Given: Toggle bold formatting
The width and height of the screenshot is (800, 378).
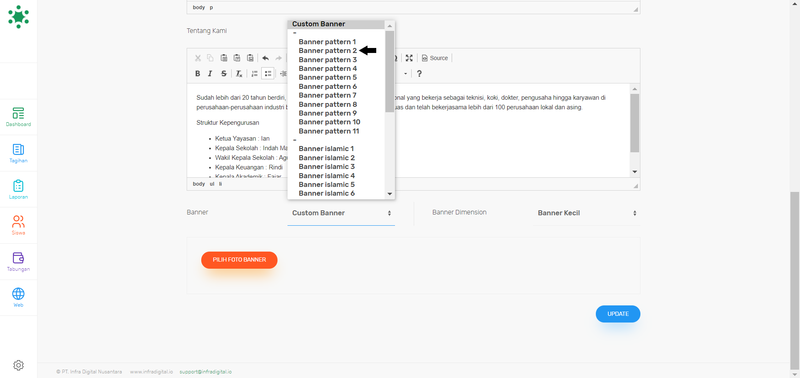Looking at the screenshot, I should tap(198, 73).
